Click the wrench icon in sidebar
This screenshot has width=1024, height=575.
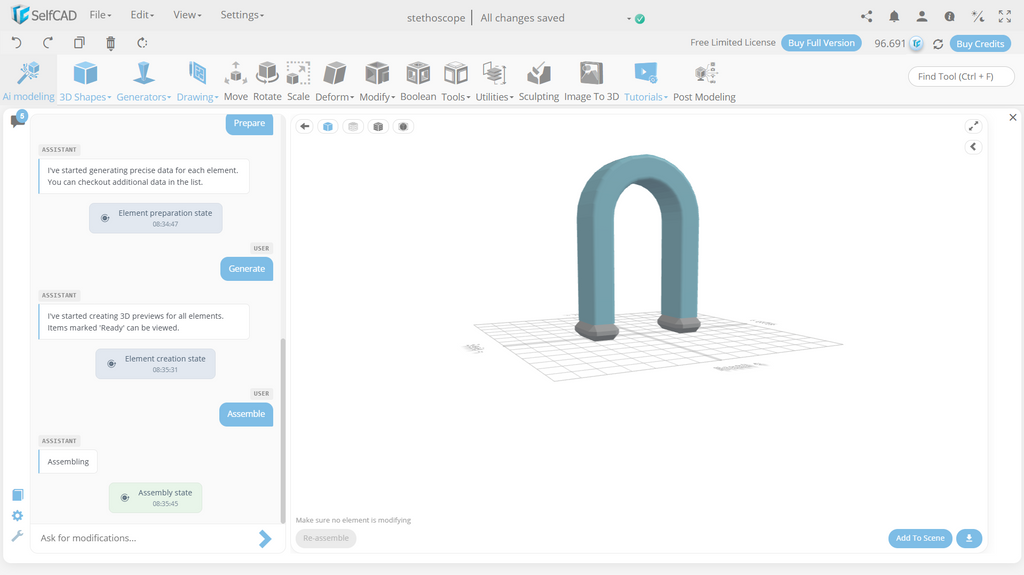pyautogui.click(x=18, y=536)
